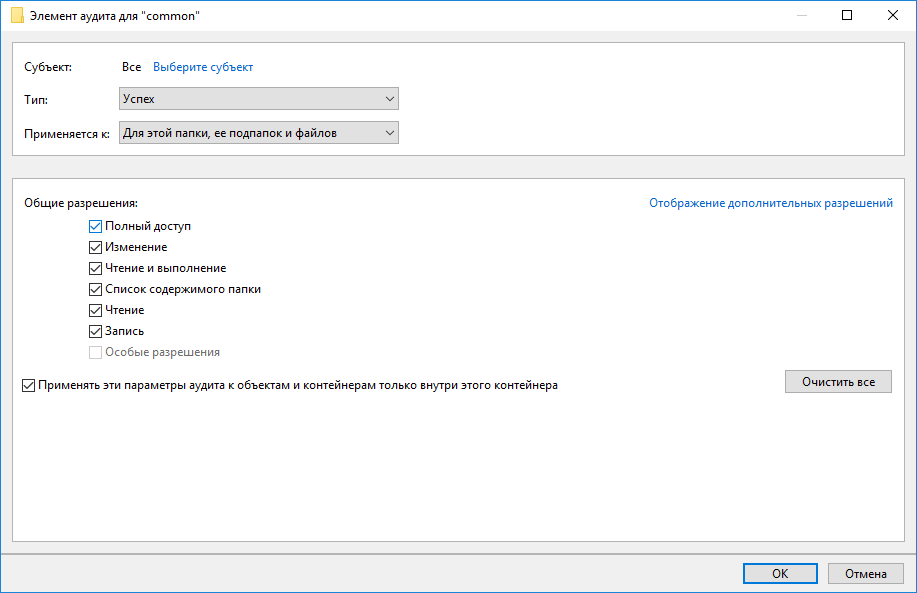917x593 pixels.
Task: Toggle "Чтение и выполнение" checkbox
Action: (x=95, y=268)
